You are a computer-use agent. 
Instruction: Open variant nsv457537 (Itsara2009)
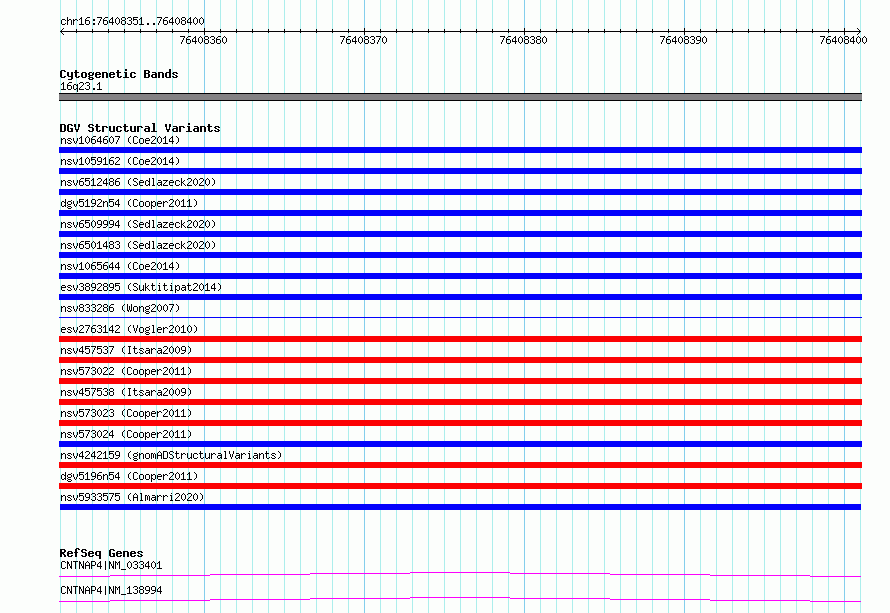[126, 350]
